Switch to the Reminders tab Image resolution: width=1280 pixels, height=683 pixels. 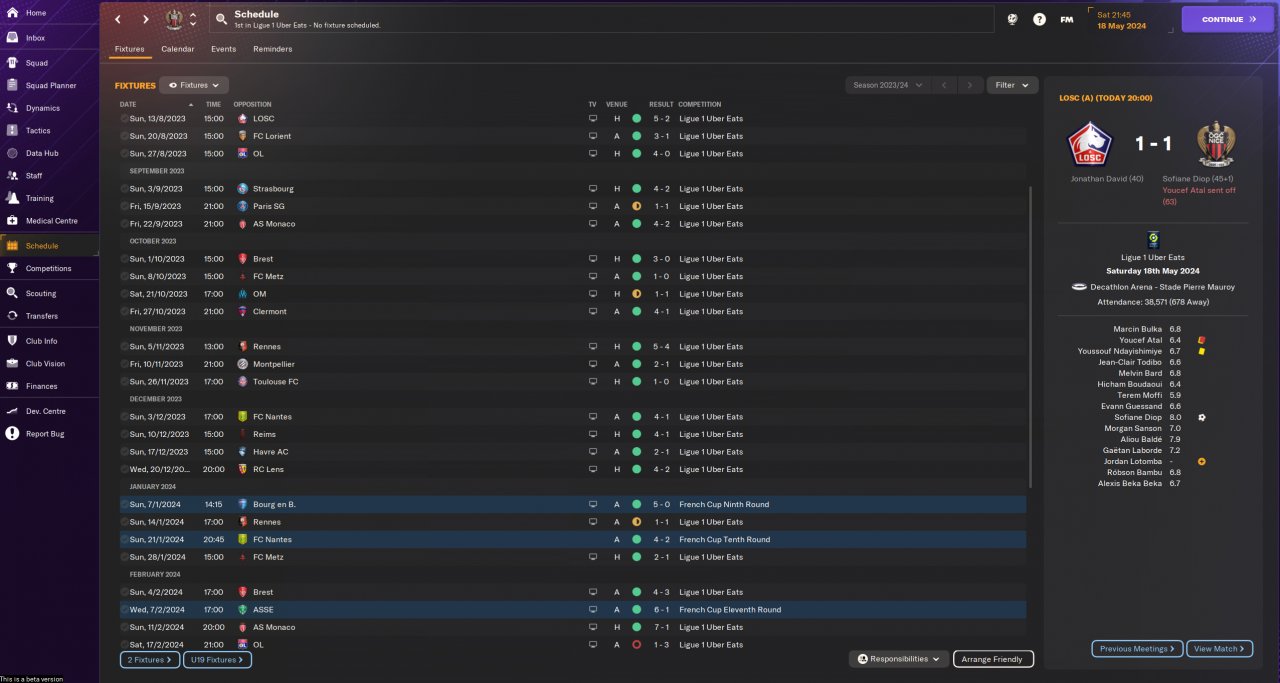[273, 49]
